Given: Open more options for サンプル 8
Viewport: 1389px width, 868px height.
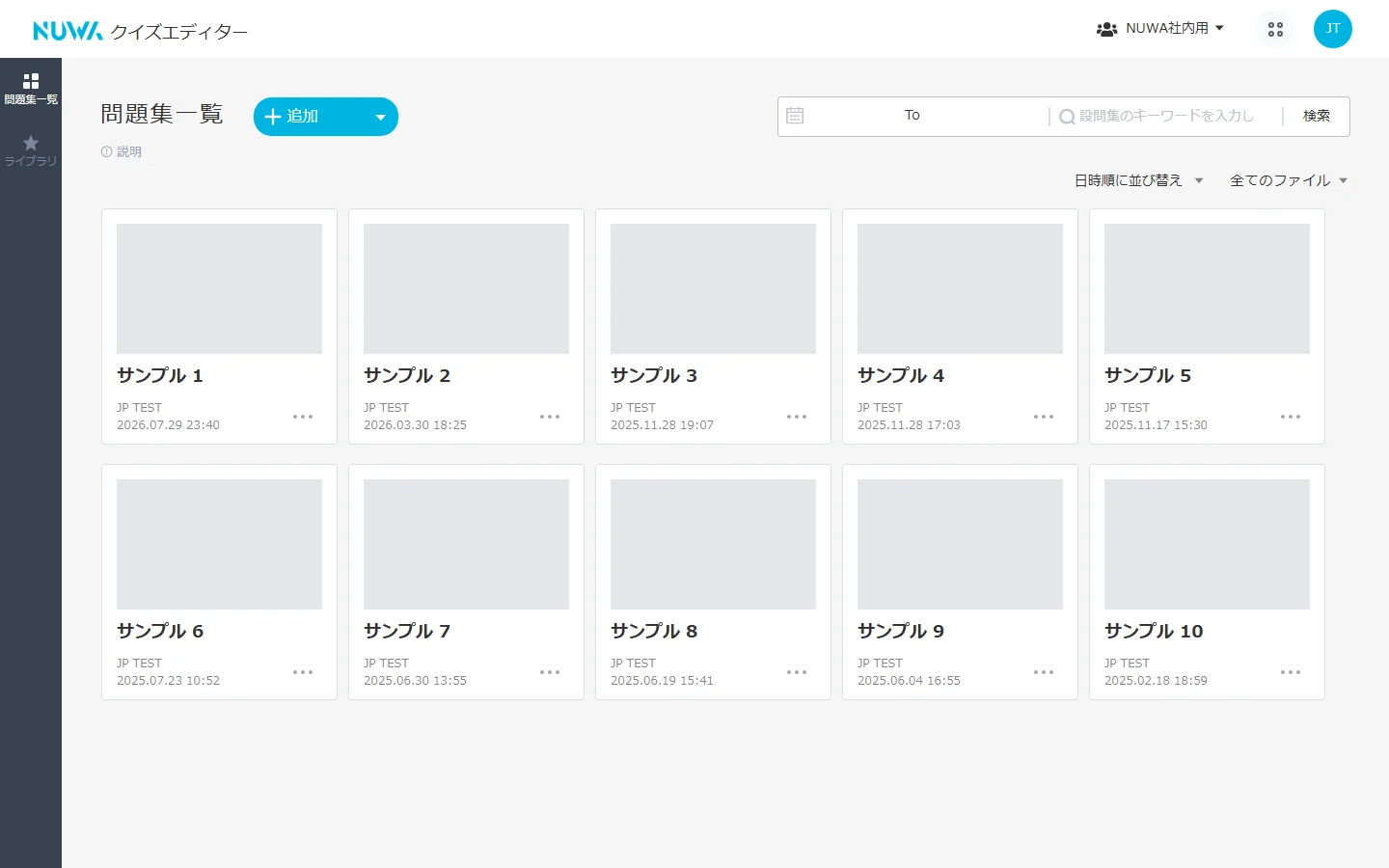Looking at the screenshot, I should coord(797,672).
